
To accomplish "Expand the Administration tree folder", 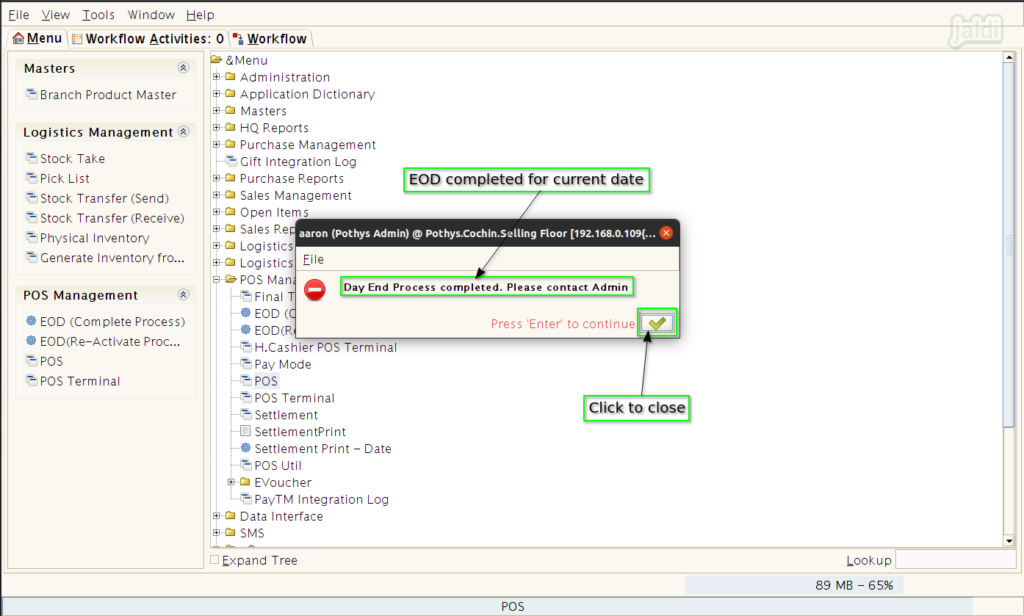I will coord(216,76).
